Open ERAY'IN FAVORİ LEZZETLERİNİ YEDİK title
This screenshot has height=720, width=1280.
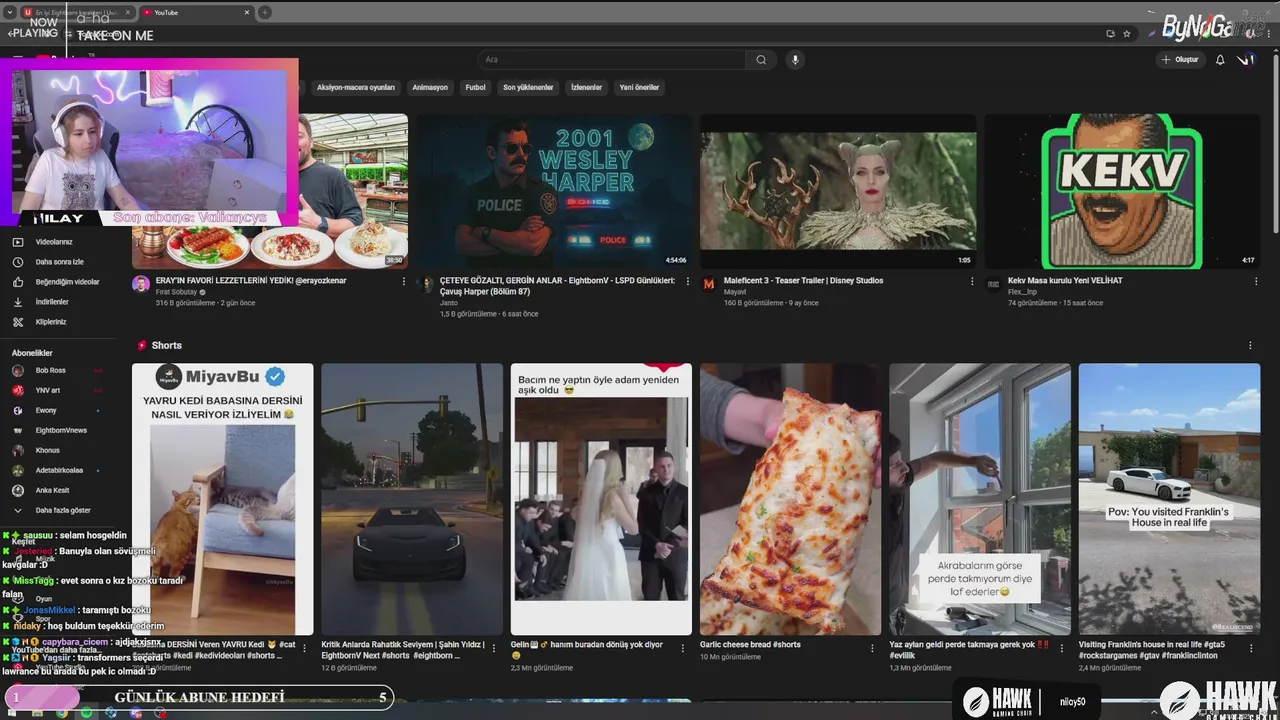(251, 281)
